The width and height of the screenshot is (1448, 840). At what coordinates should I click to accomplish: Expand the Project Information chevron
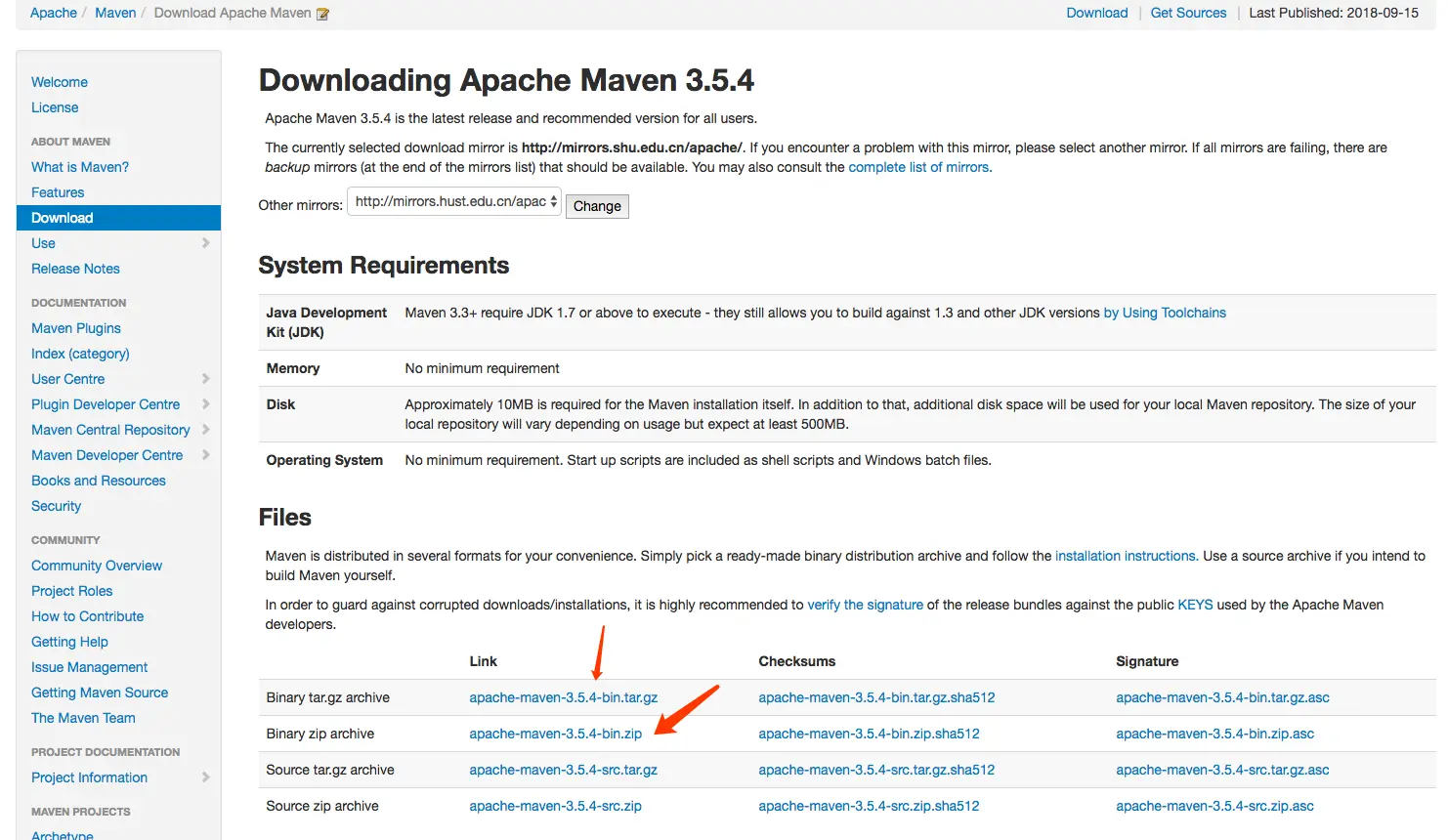[x=205, y=777]
